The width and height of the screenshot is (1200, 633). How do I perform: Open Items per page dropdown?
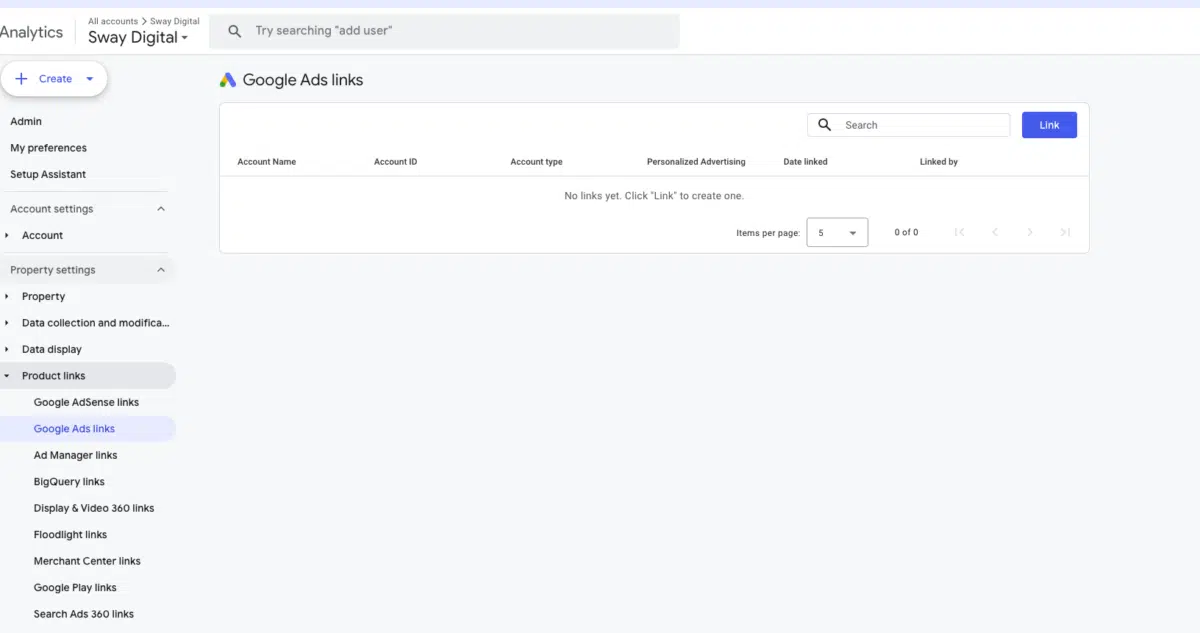(837, 232)
